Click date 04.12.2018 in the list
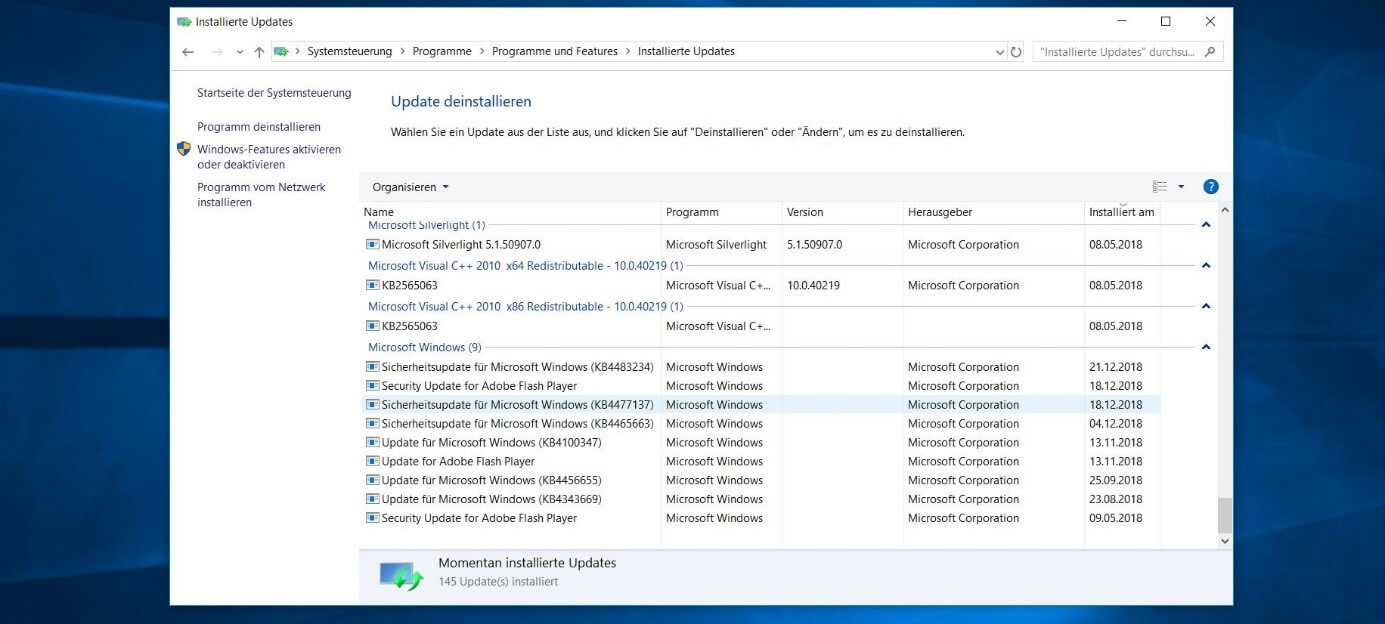 pyautogui.click(x=1115, y=424)
